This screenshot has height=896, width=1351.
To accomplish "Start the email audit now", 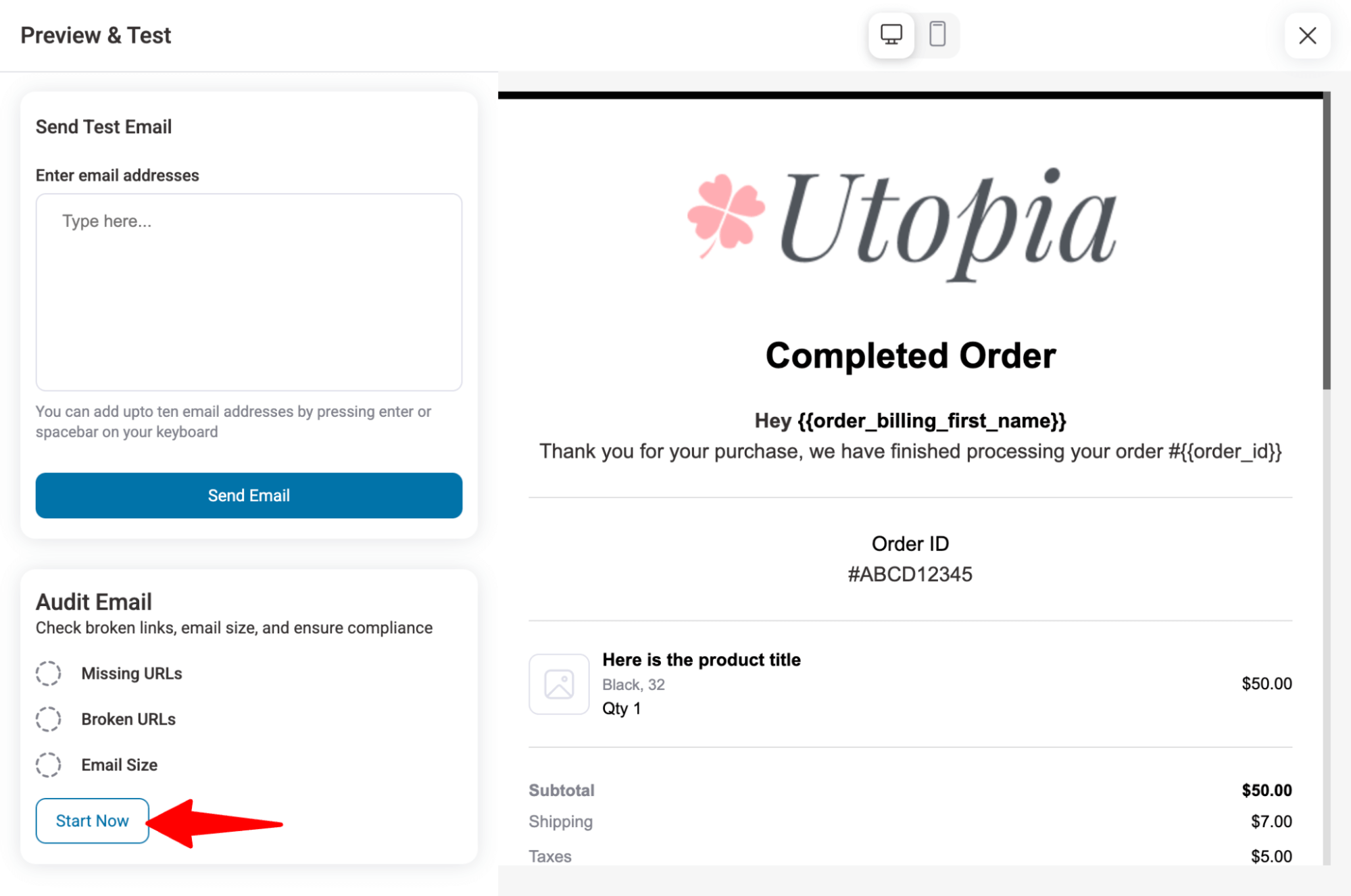I will point(93,820).
